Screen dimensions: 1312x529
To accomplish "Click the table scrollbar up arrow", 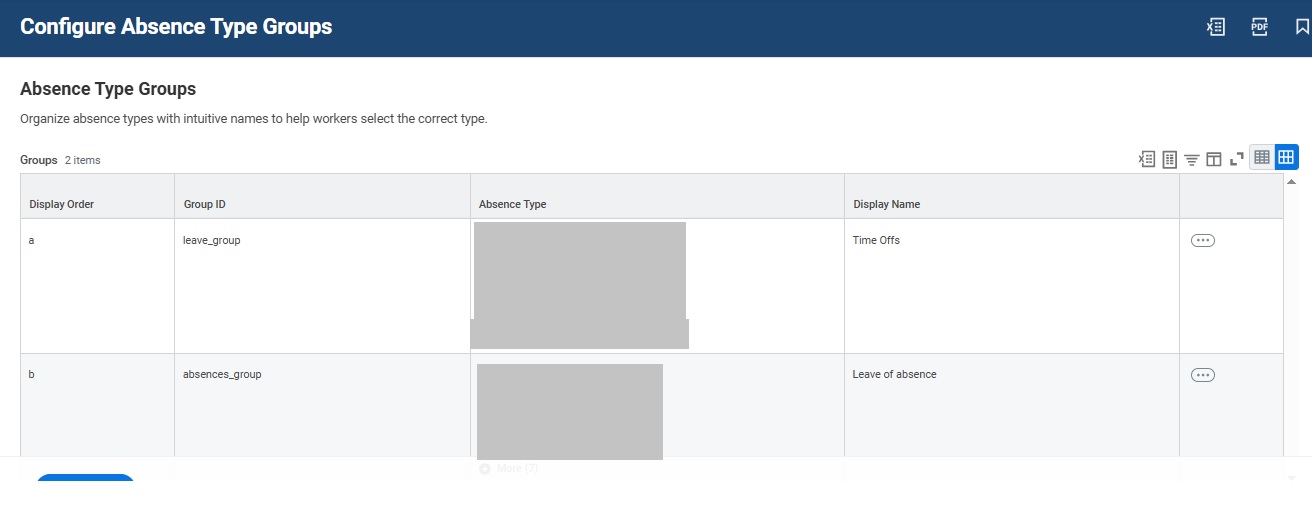I will coord(1291,182).
